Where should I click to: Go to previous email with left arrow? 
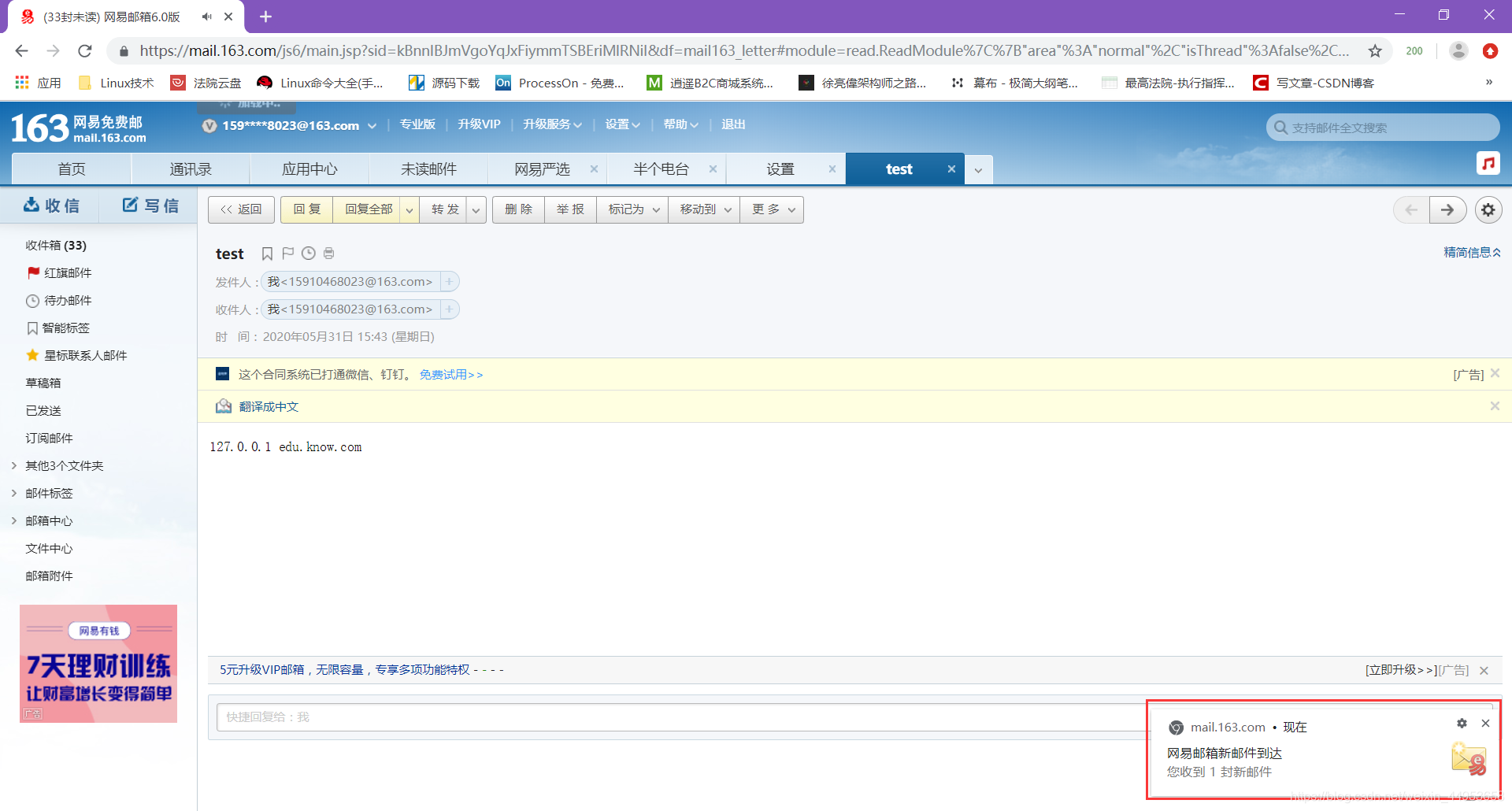[1411, 209]
